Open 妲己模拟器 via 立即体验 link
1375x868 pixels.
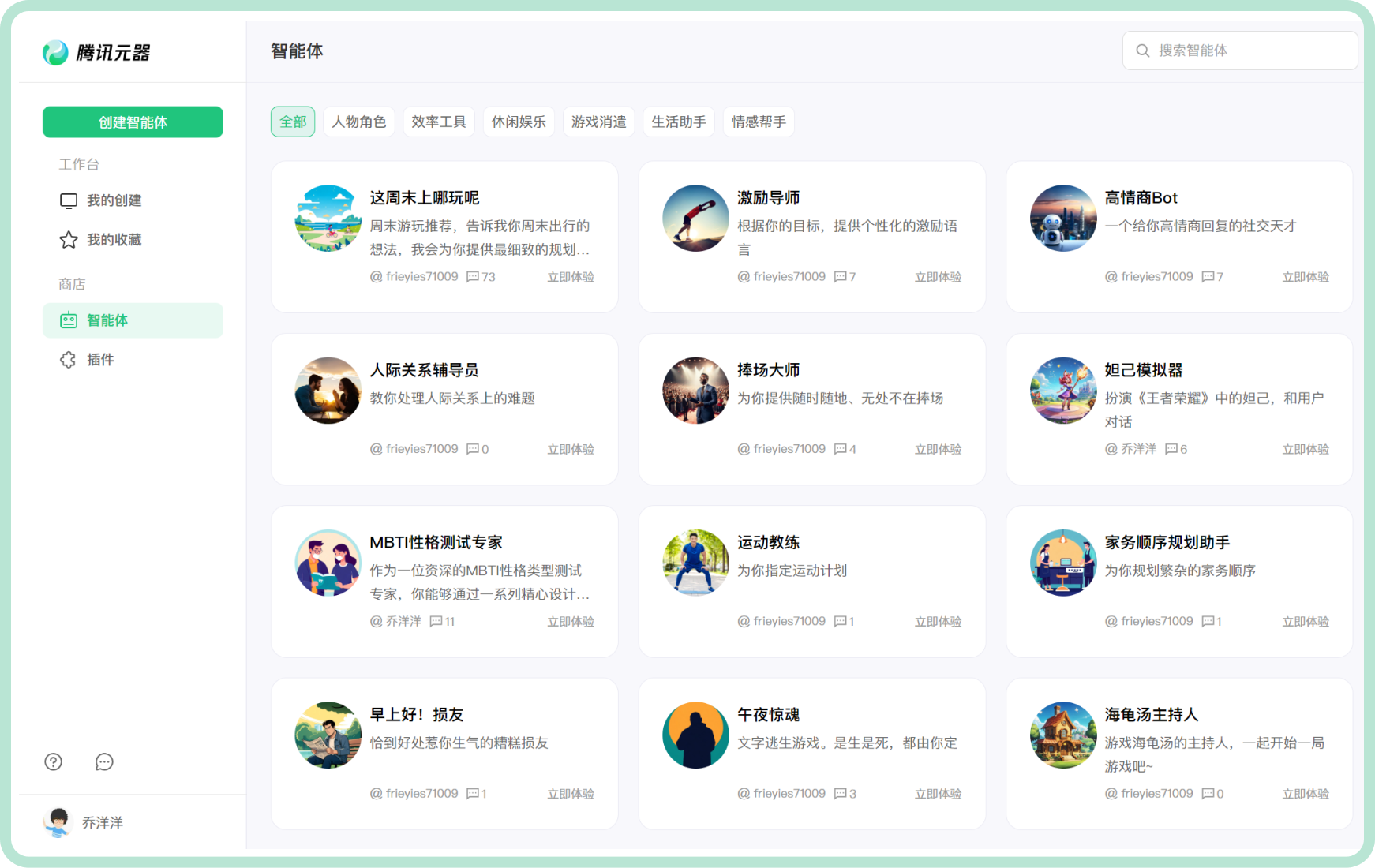(x=1305, y=449)
